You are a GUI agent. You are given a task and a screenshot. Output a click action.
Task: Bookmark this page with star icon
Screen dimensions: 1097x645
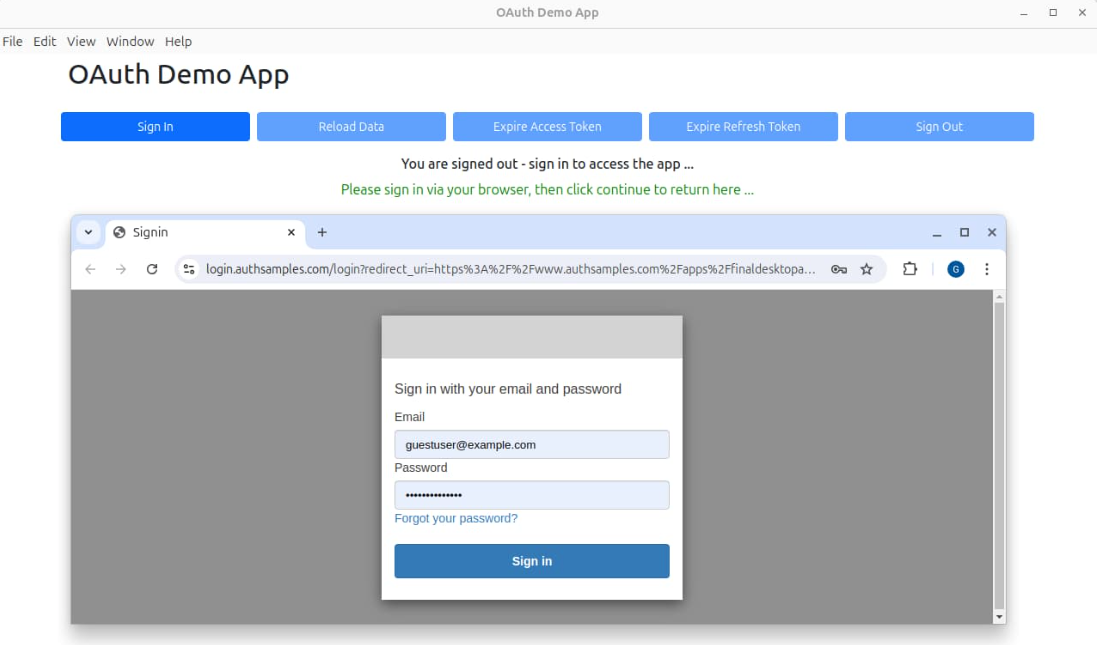click(x=867, y=269)
